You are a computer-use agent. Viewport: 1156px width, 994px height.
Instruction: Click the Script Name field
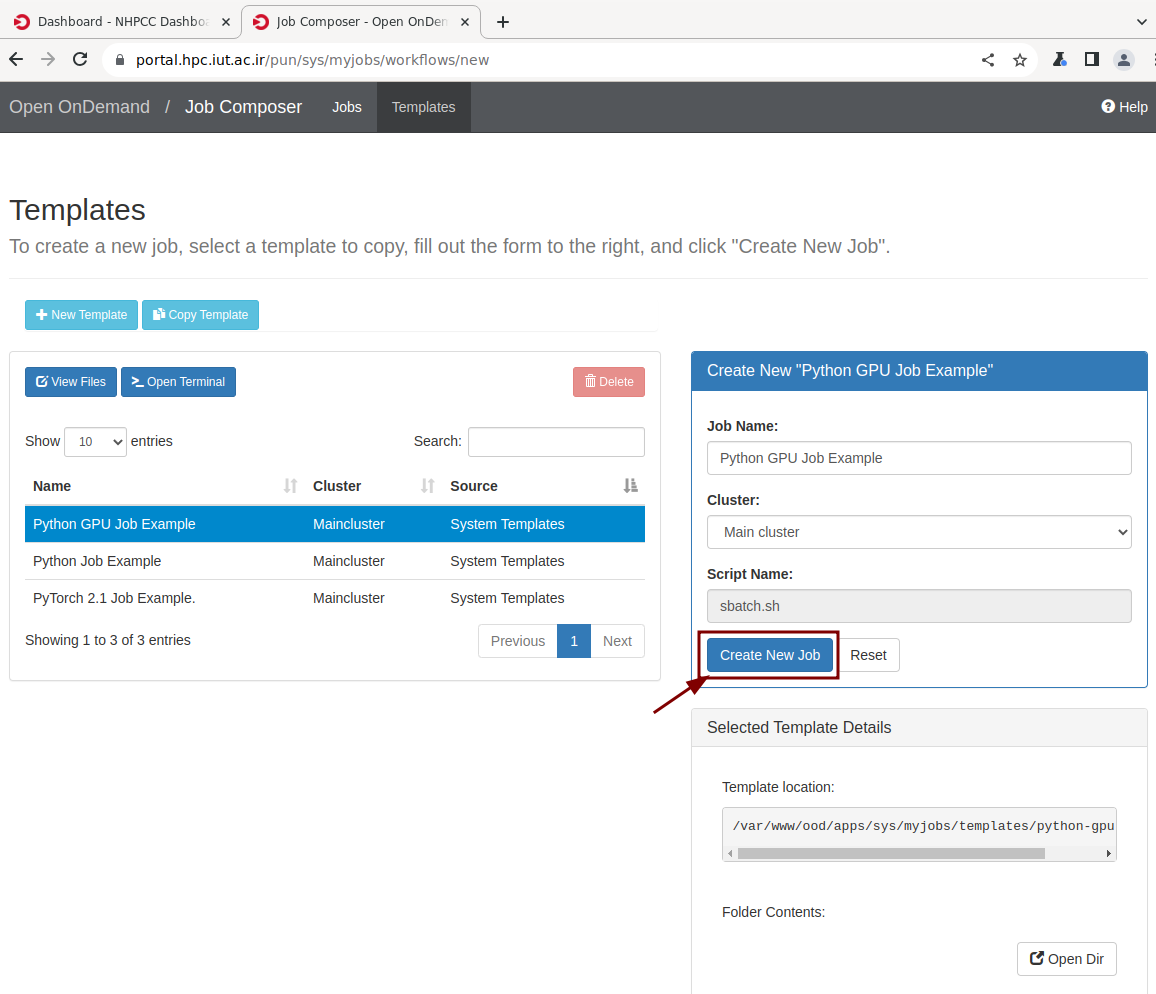[919, 606]
